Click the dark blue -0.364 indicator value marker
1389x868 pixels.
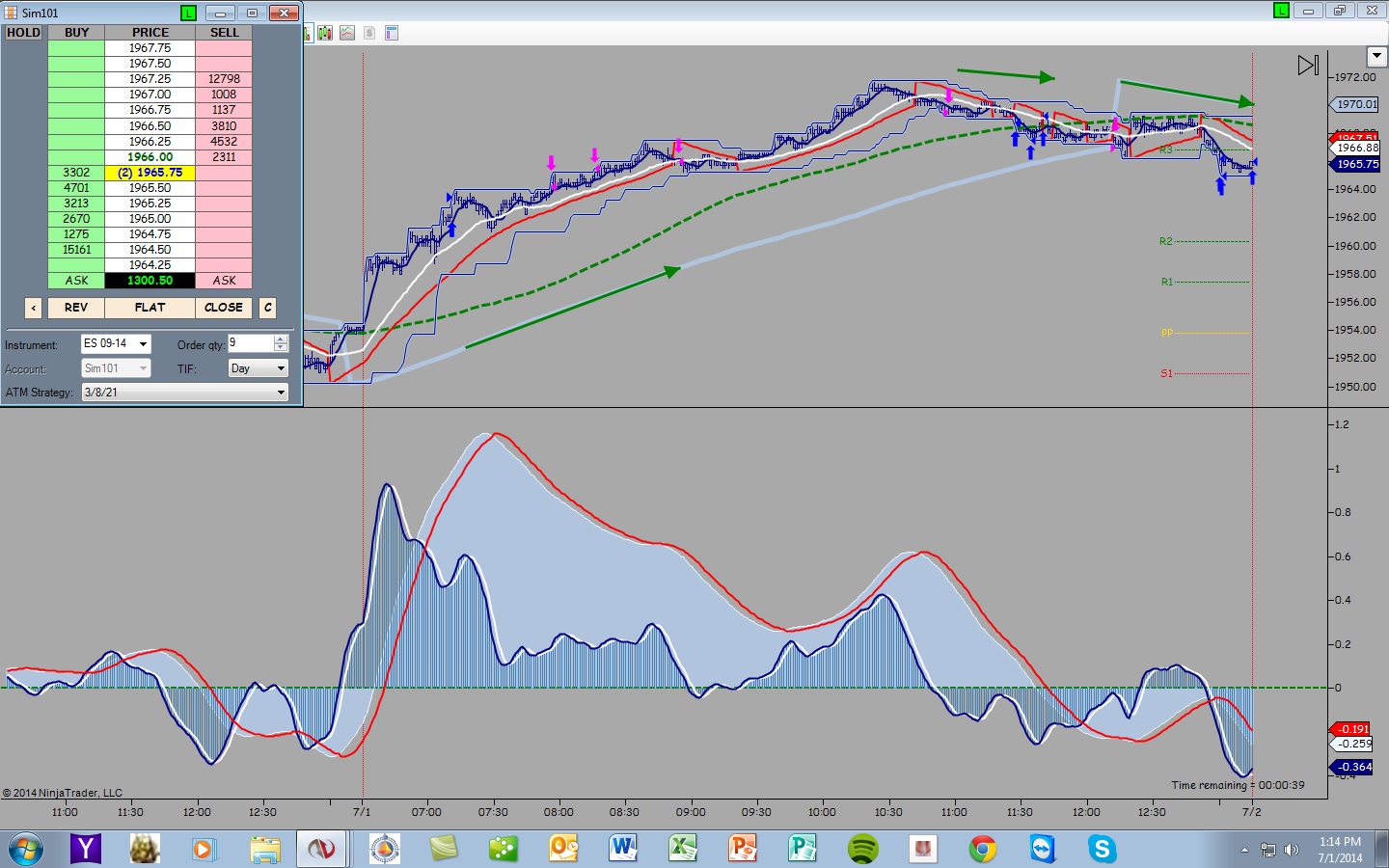pos(1351,767)
